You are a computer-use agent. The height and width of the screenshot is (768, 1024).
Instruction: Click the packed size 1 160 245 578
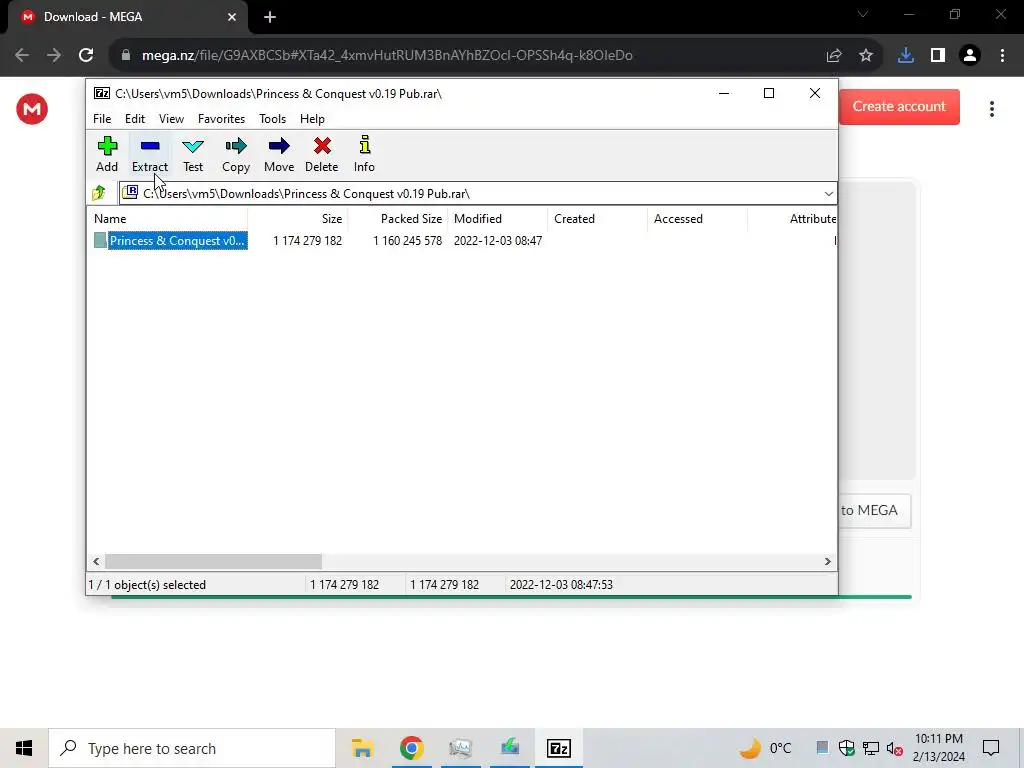408,241
